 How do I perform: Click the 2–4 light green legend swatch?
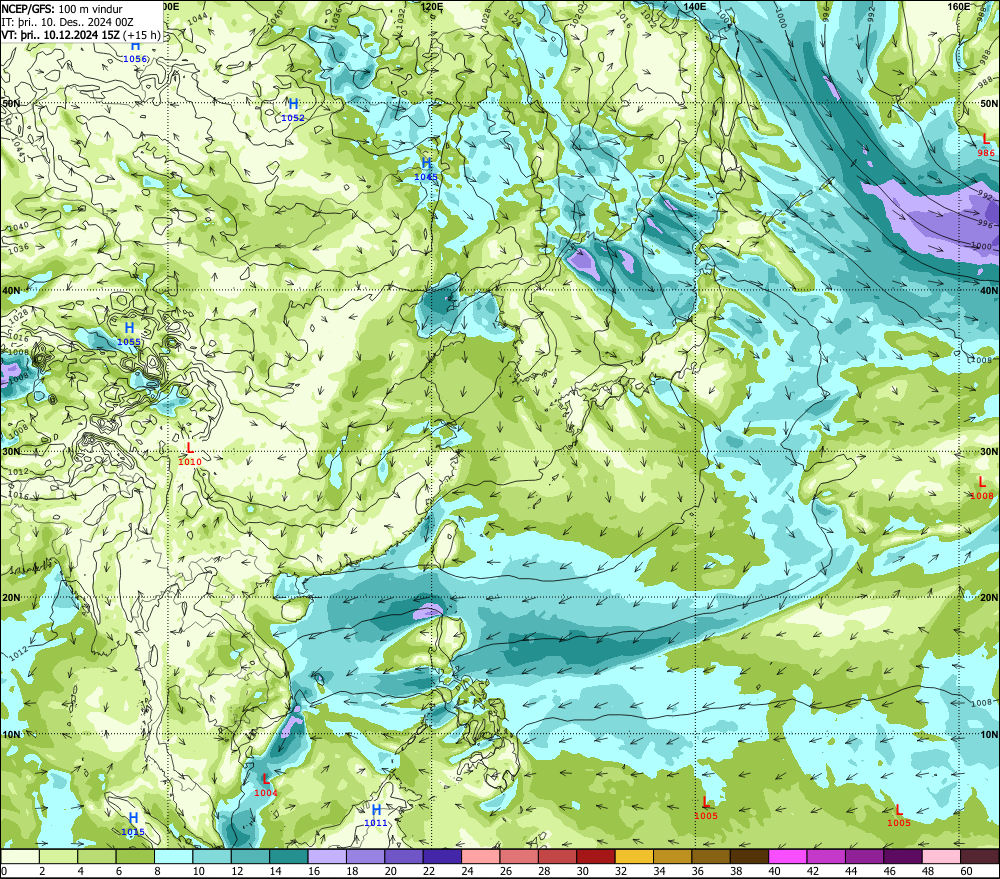click(x=59, y=857)
